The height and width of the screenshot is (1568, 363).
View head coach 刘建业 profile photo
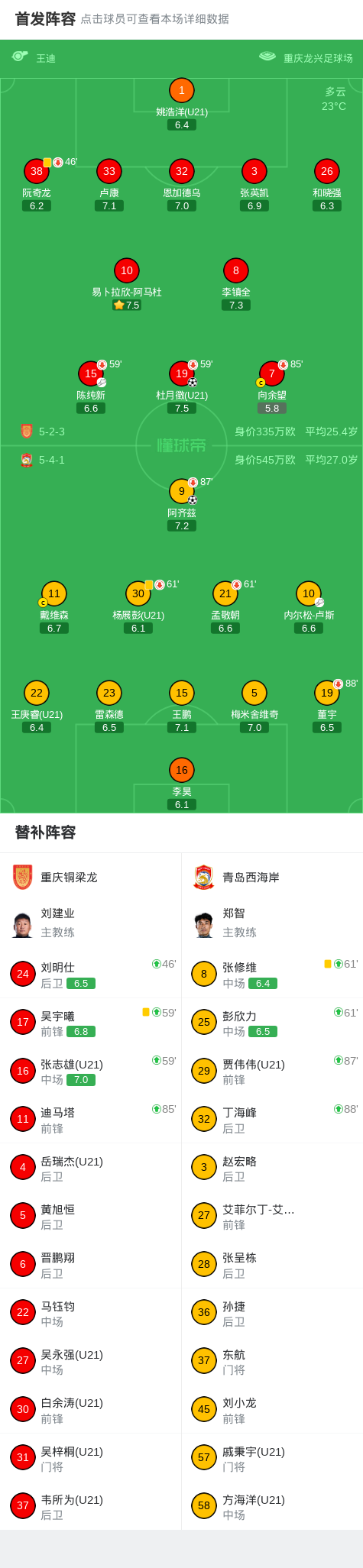(23, 924)
